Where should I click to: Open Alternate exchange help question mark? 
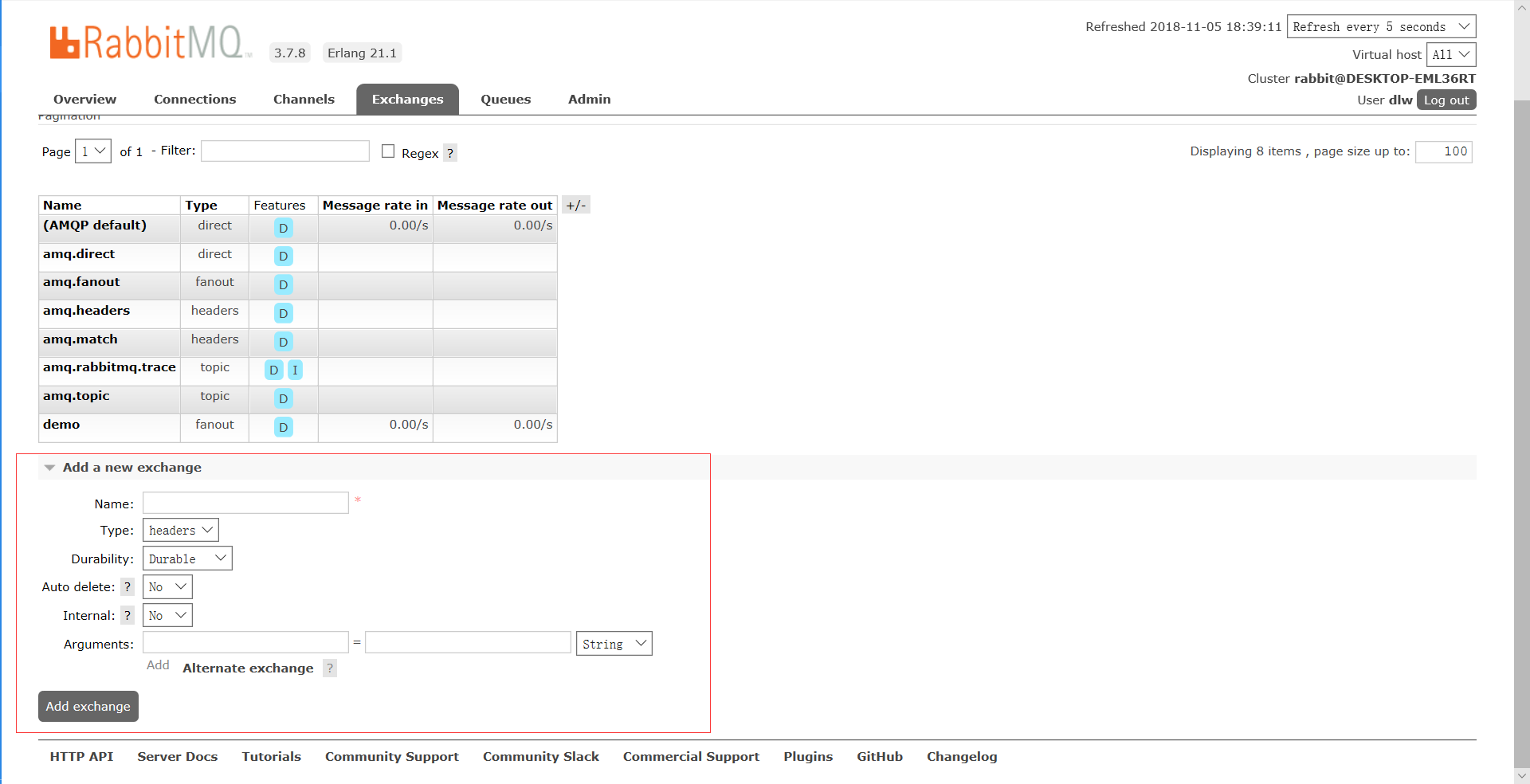coord(330,668)
